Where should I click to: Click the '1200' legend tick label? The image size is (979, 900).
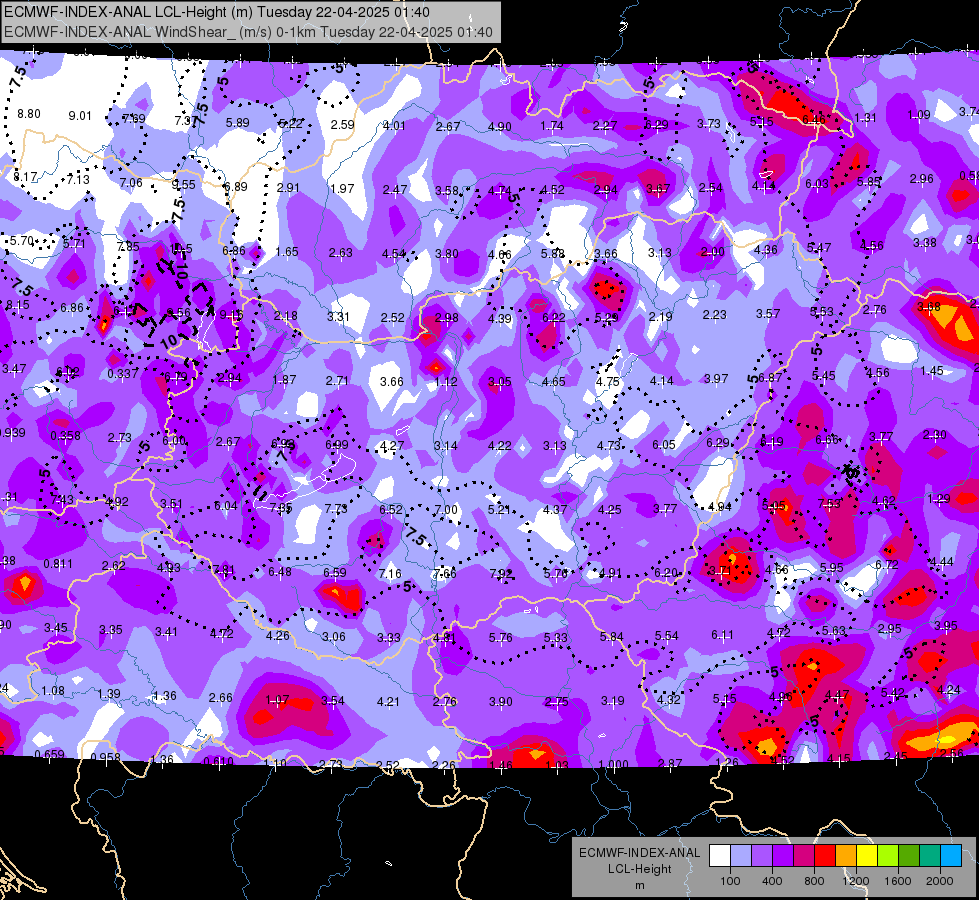coord(855,881)
